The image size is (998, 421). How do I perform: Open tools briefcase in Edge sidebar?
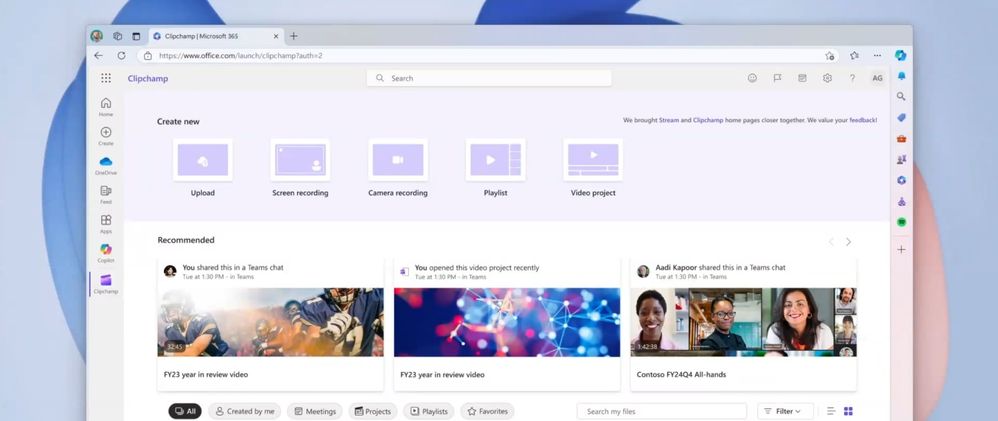(901, 139)
